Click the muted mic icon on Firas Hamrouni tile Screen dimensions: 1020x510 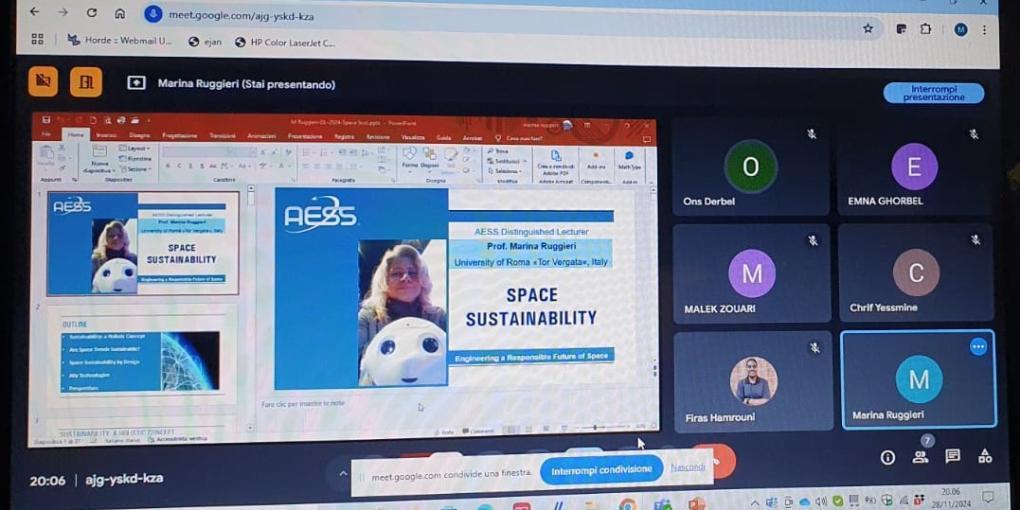click(814, 348)
